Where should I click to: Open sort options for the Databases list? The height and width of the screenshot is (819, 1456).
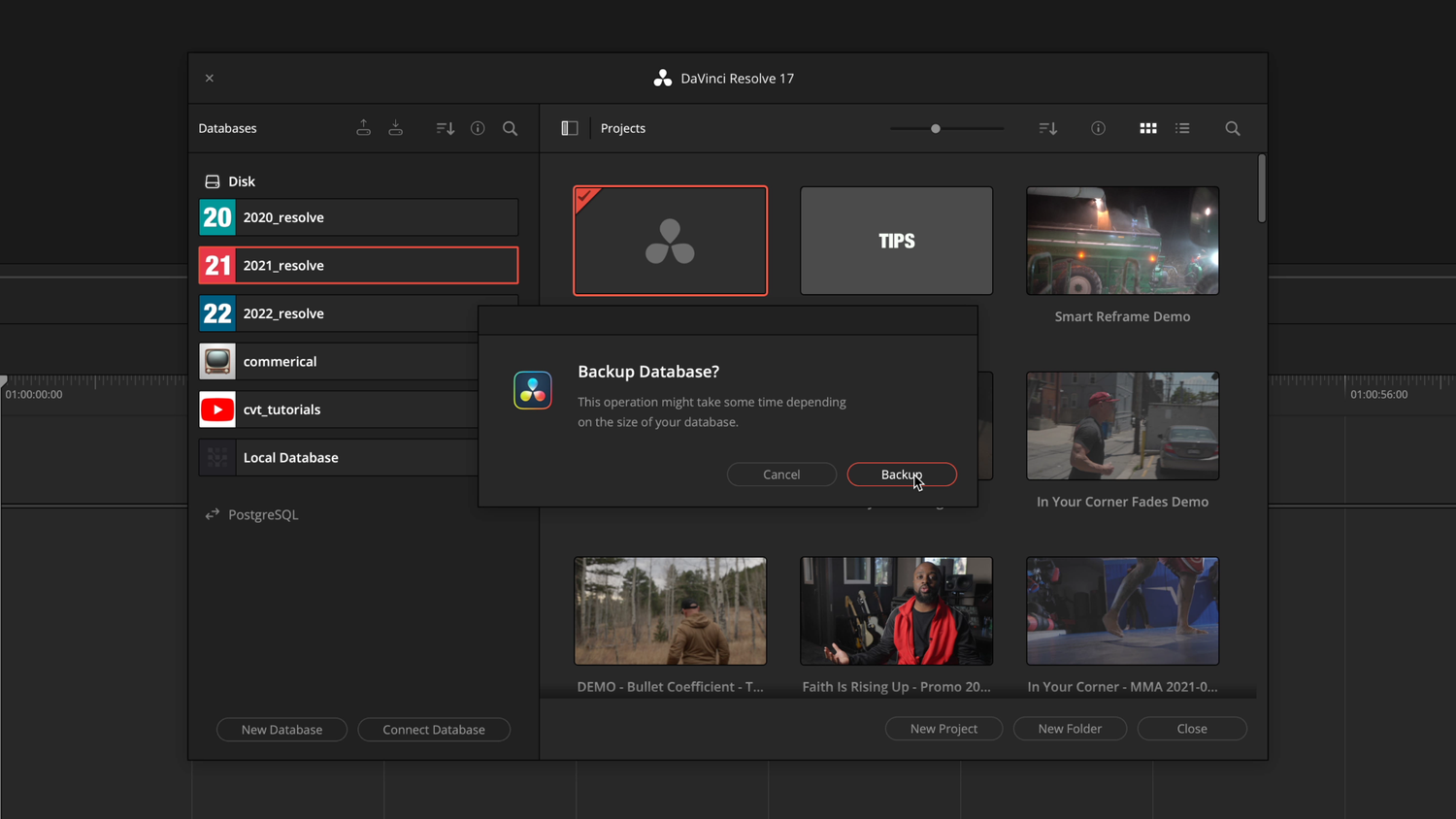(x=444, y=127)
